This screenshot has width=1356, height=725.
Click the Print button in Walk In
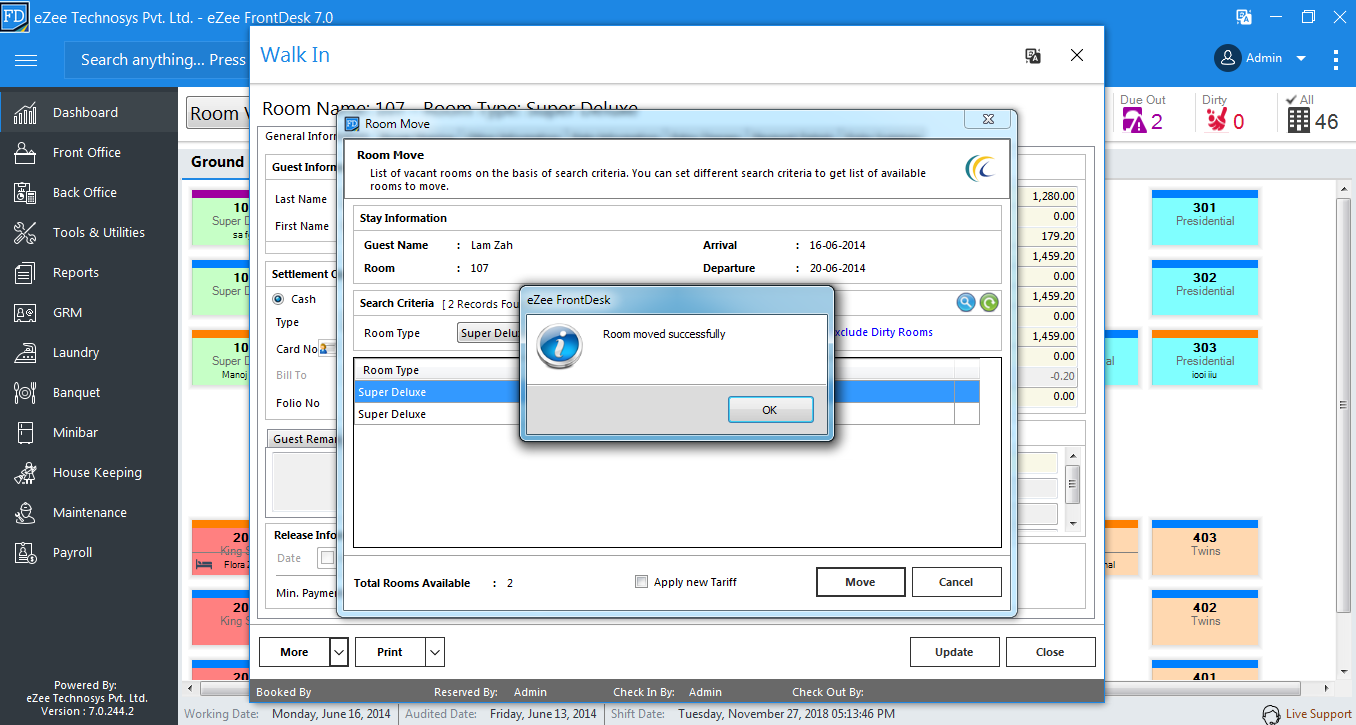[x=390, y=652]
